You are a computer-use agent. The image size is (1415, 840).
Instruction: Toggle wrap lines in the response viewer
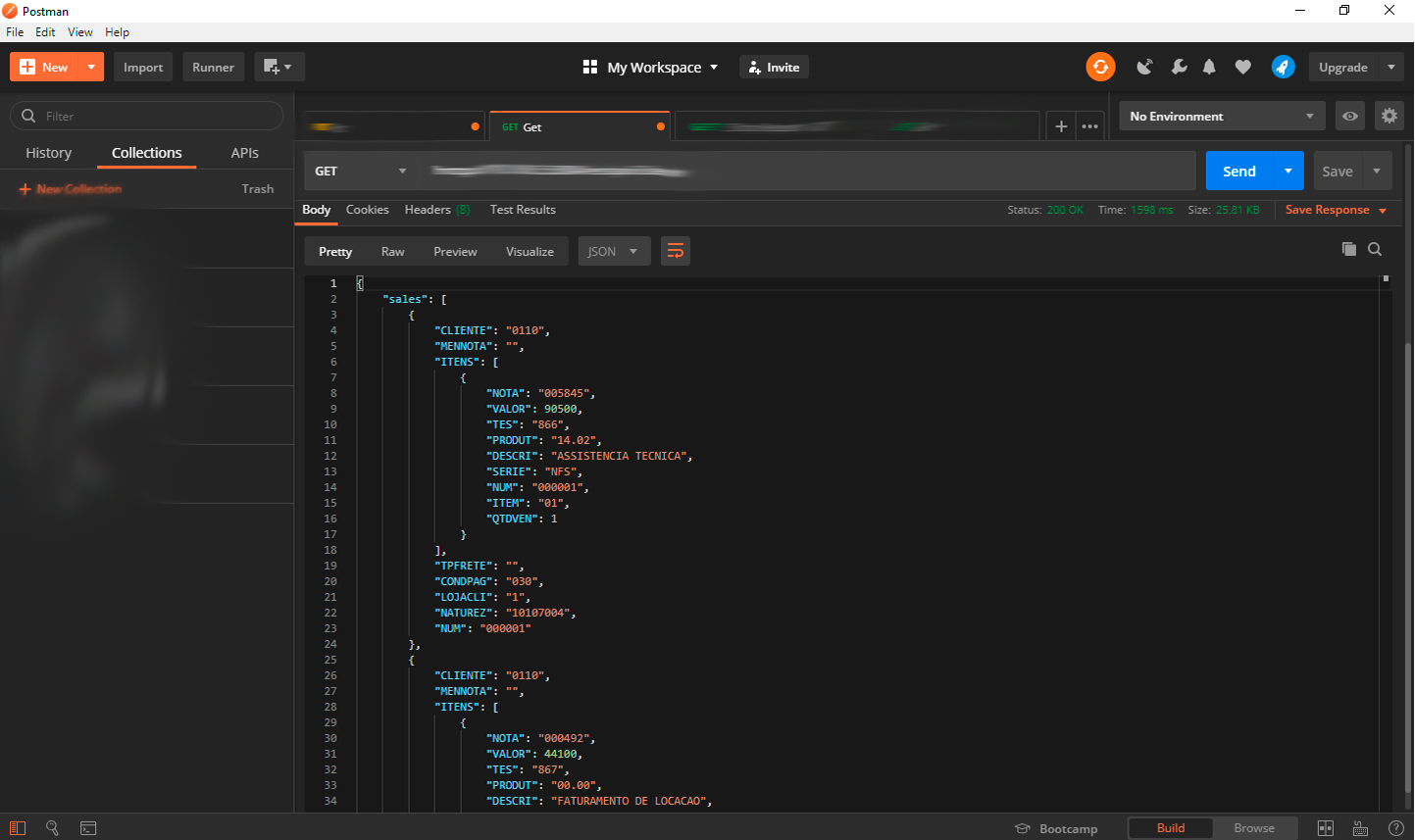point(675,251)
